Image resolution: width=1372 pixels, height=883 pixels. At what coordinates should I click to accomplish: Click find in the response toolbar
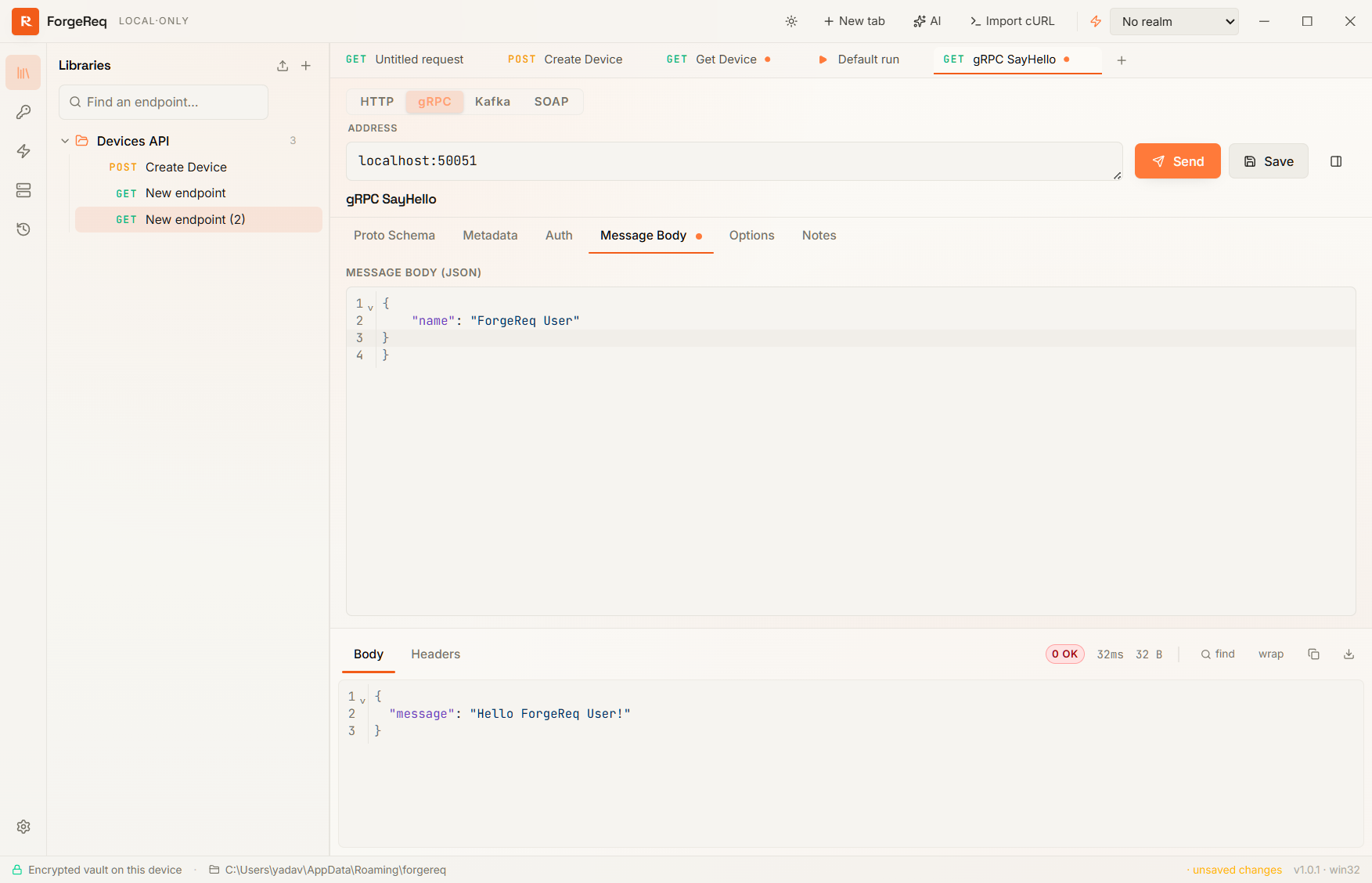(1218, 654)
